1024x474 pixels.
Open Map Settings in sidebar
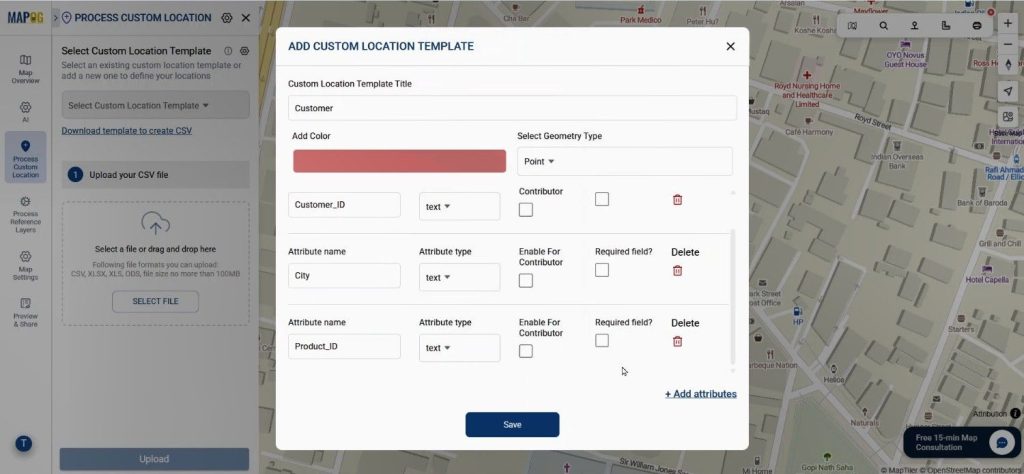(25, 266)
